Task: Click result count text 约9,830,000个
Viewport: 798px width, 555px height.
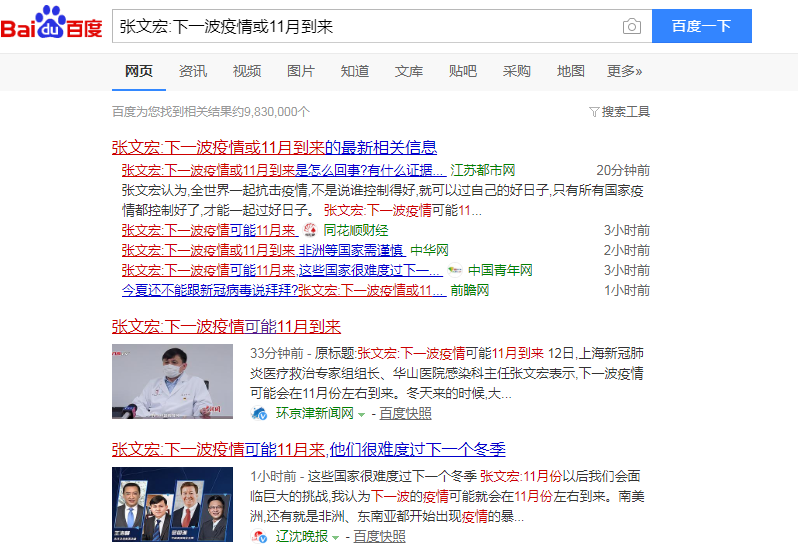Action: click(x=270, y=111)
